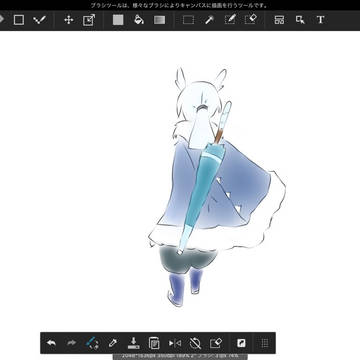Undo the last stroke
The image size is (360, 360).
(x=51, y=343)
